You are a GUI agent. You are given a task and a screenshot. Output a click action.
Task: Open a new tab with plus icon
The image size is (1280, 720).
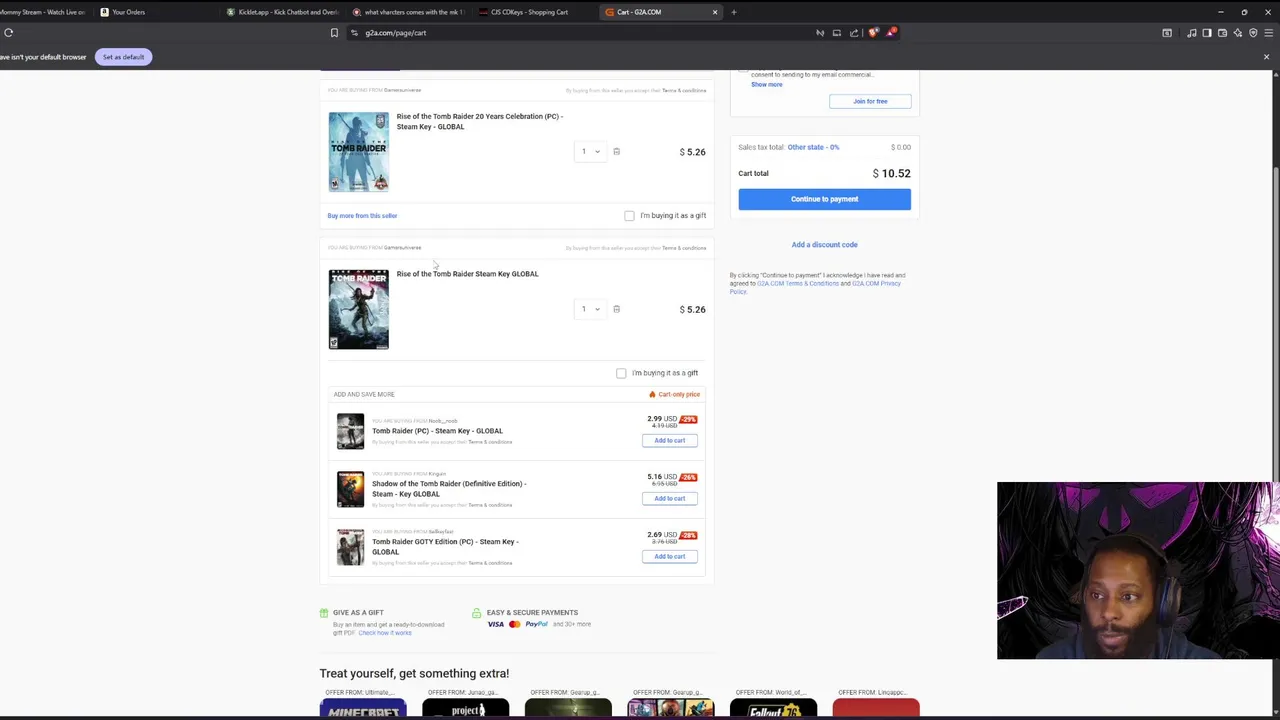click(x=733, y=12)
